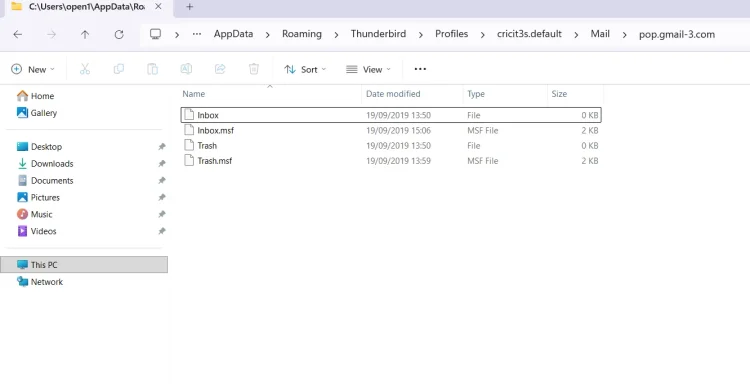Select This PC in navigation pane
750x384 pixels.
click(84, 265)
